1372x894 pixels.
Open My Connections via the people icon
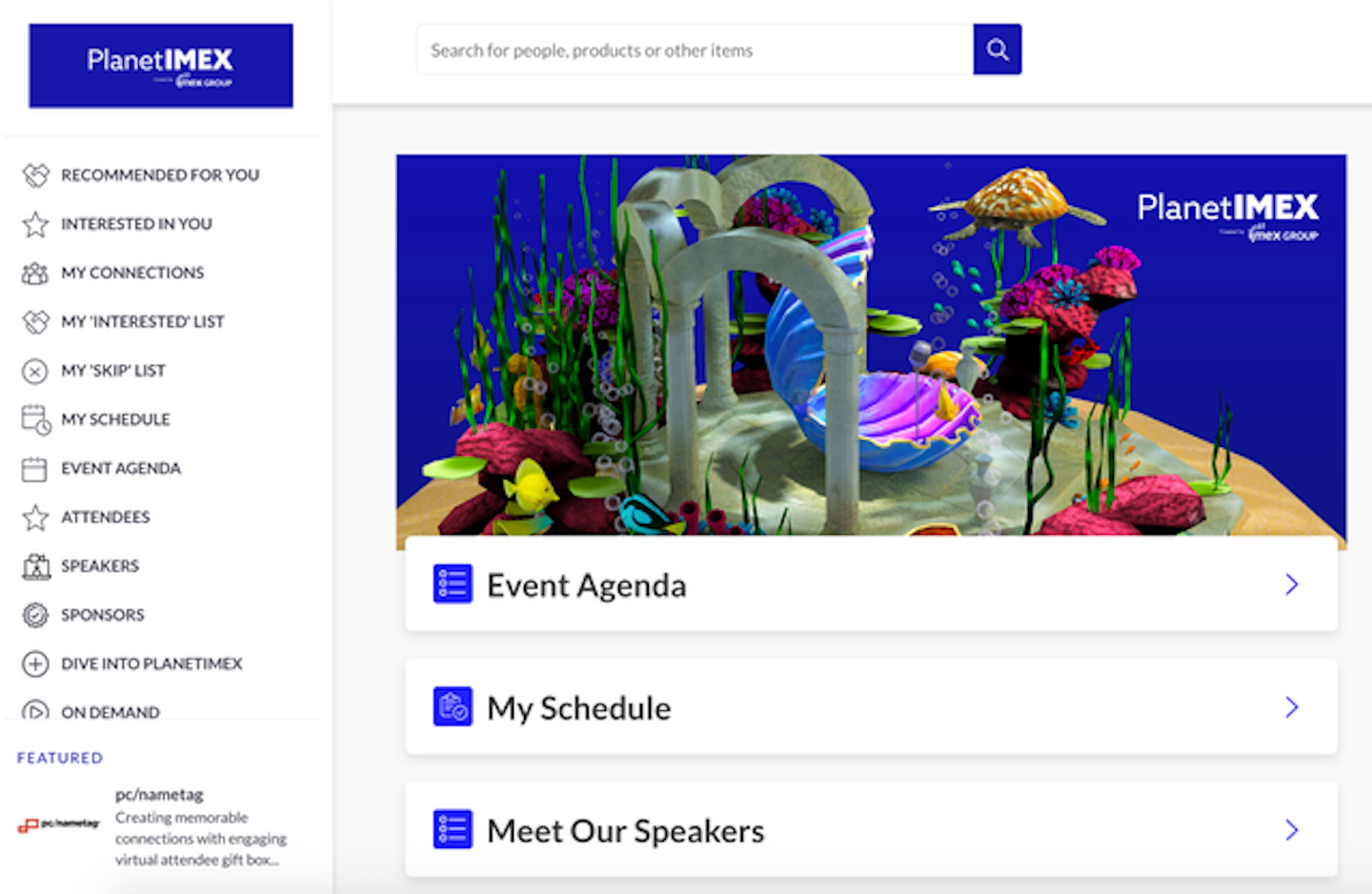click(x=35, y=274)
